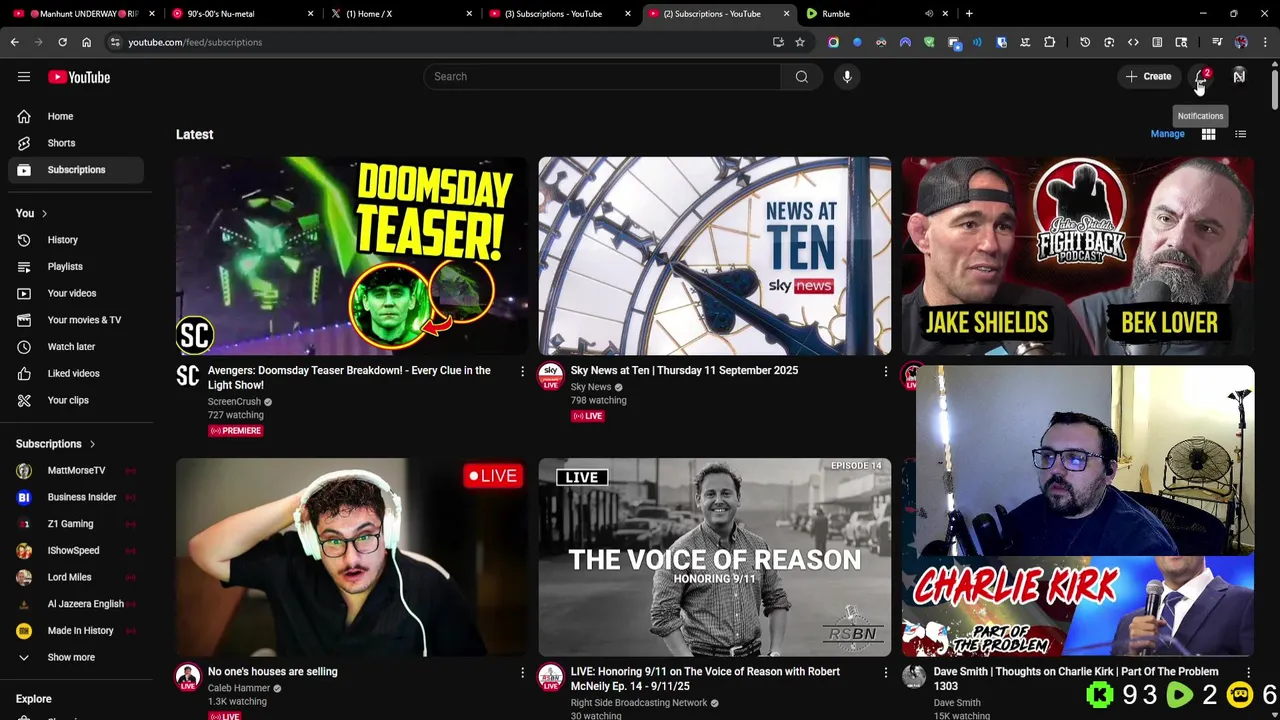
Task: Switch to Home / X tab
Action: 400,14
